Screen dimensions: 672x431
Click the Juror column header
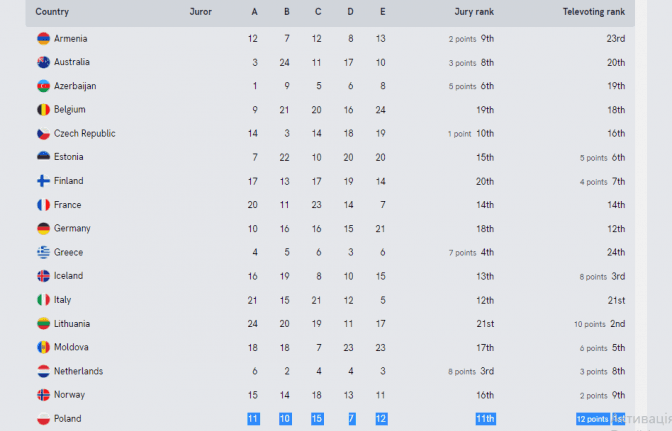(200, 12)
